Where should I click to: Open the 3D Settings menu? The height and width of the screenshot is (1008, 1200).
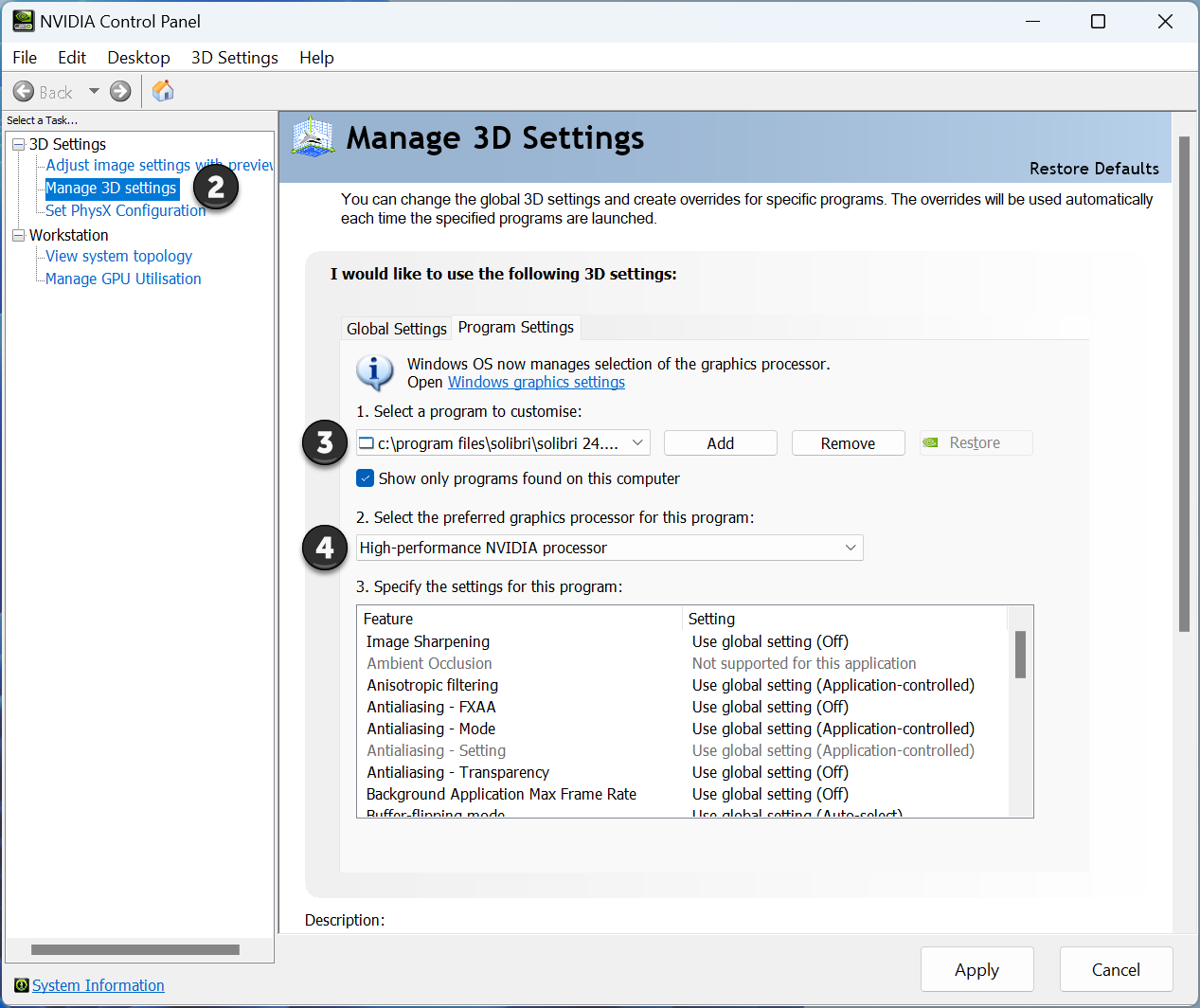coord(235,58)
